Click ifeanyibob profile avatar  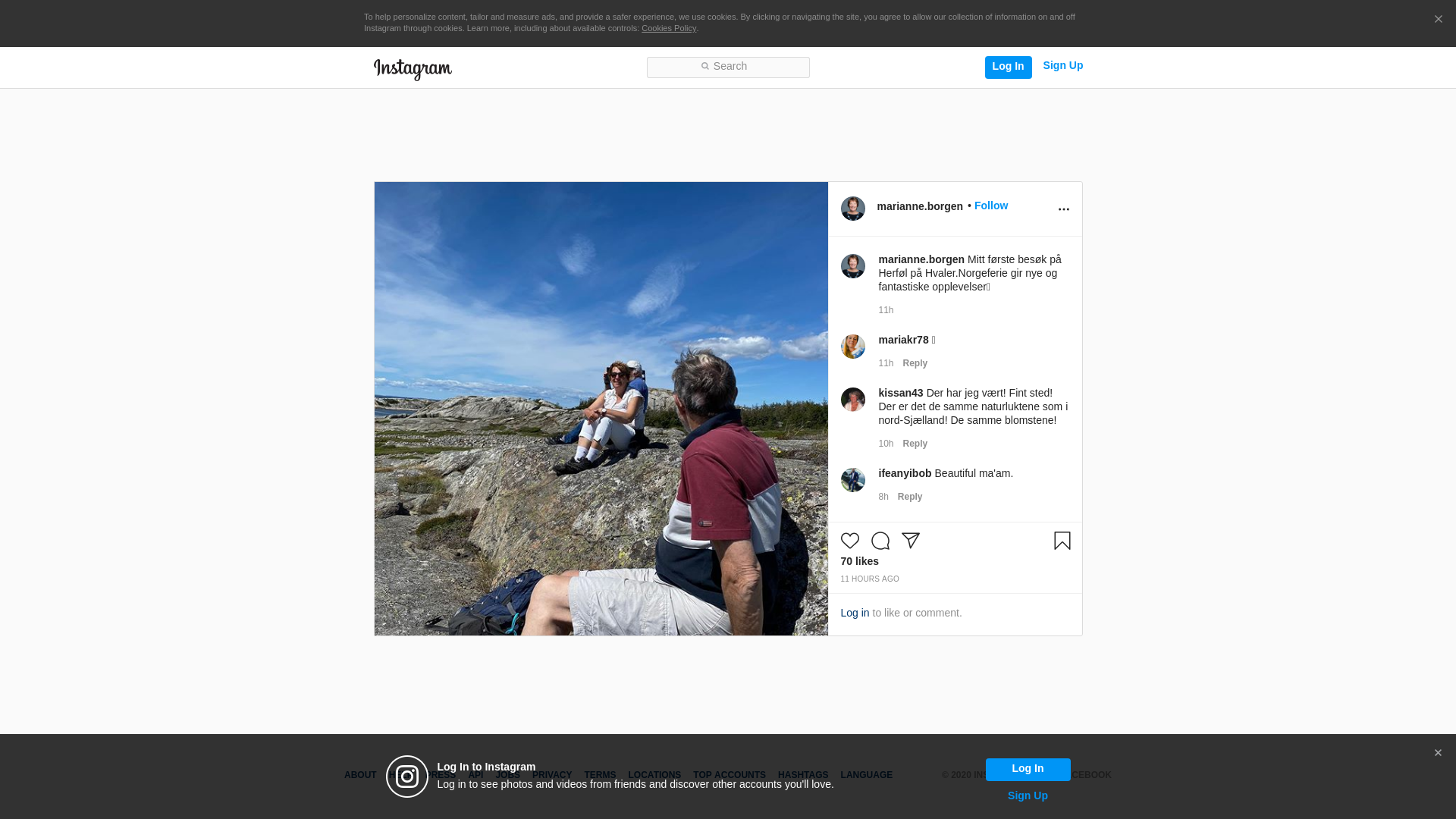pyautogui.click(x=852, y=480)
